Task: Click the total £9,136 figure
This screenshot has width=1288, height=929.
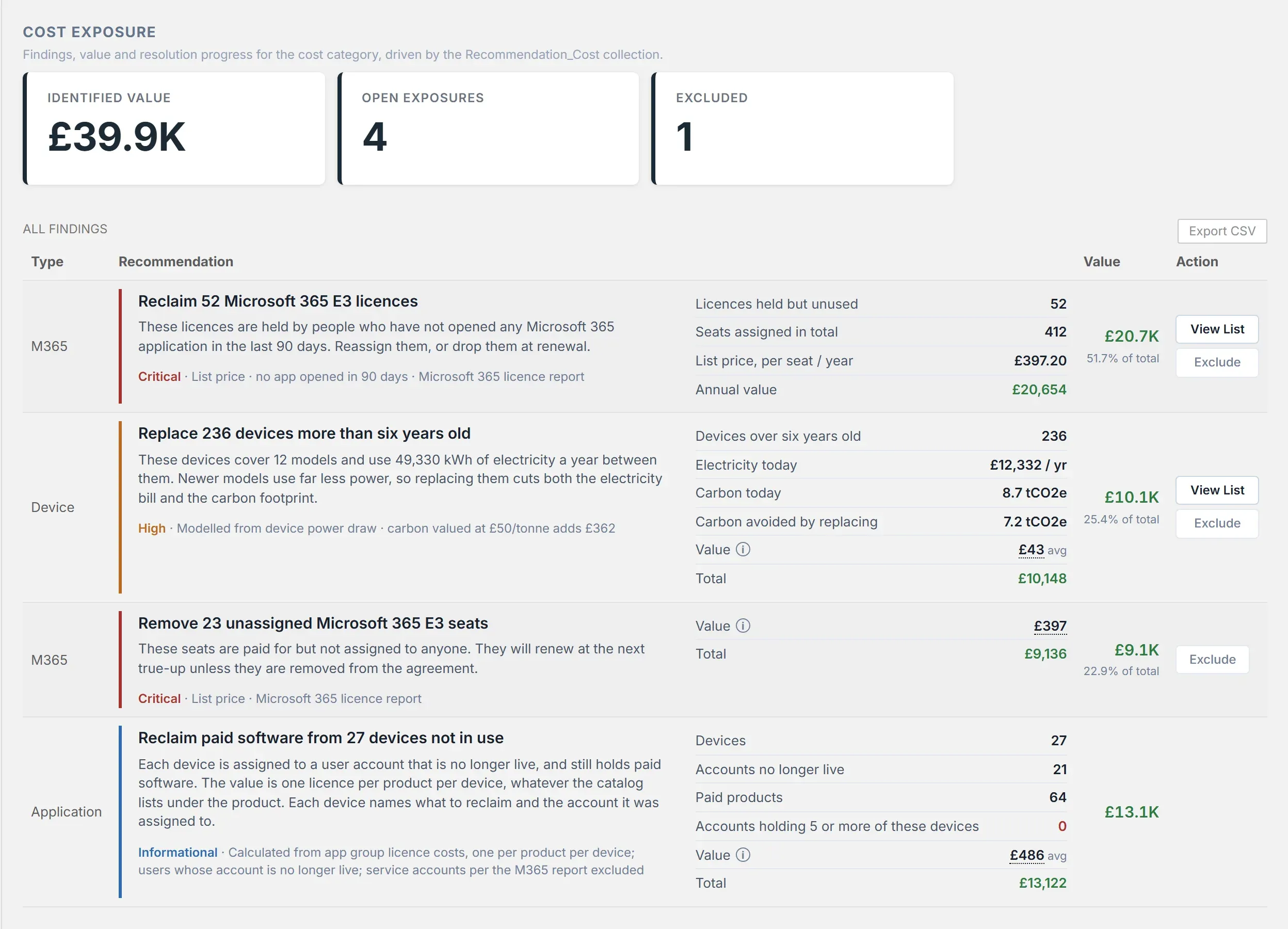Action: pos(1045,653)
